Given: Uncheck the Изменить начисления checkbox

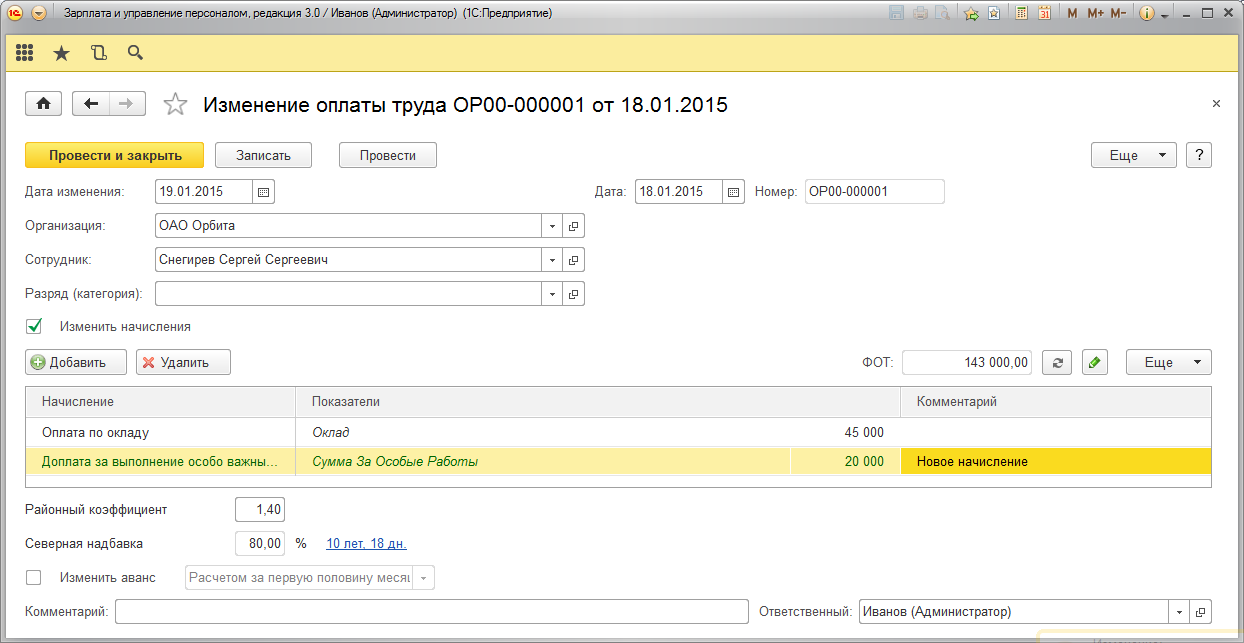Looking at the screenshot, I should [34, 326].
